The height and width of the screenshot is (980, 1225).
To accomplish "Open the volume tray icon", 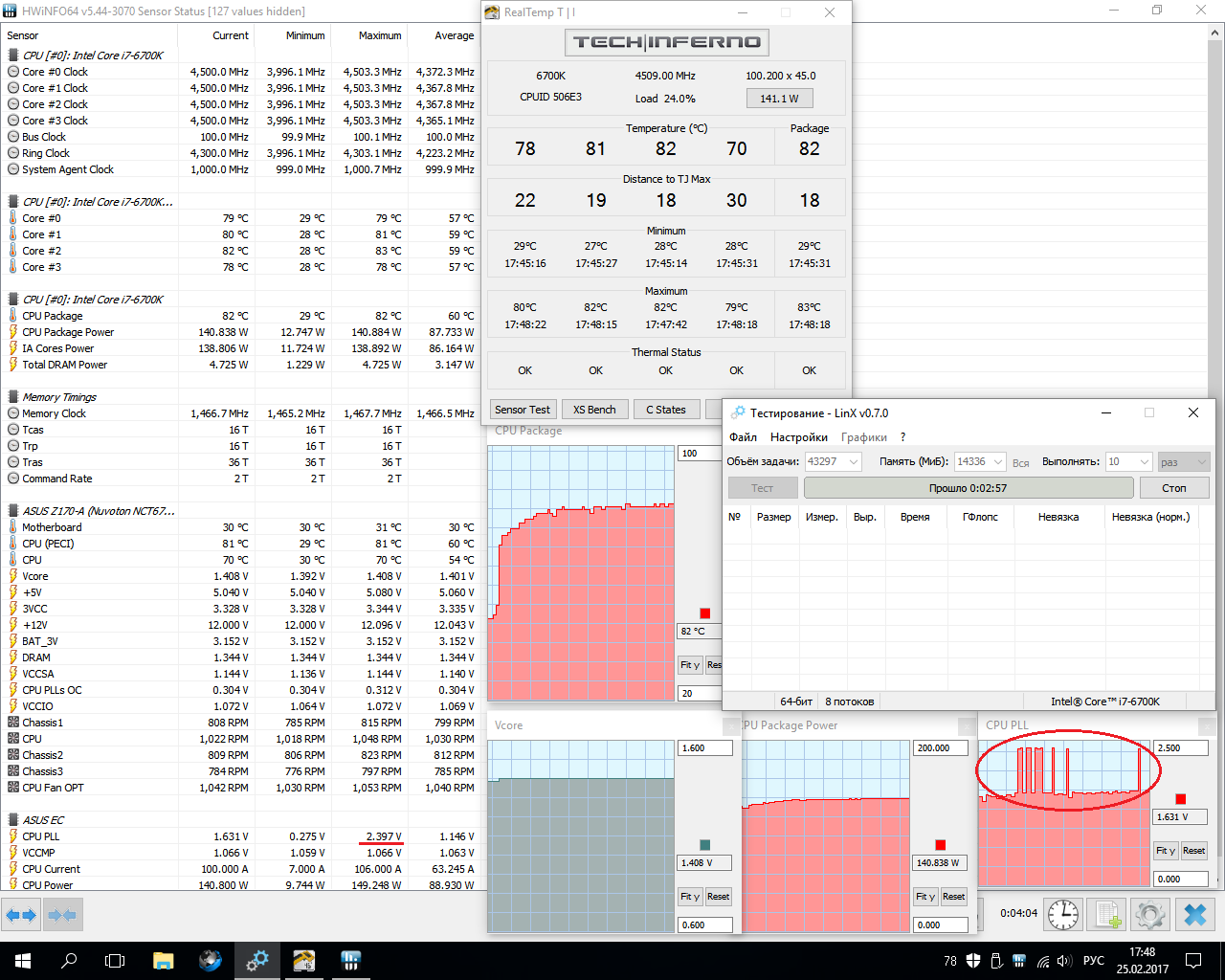I will [x=1066, y=961].
